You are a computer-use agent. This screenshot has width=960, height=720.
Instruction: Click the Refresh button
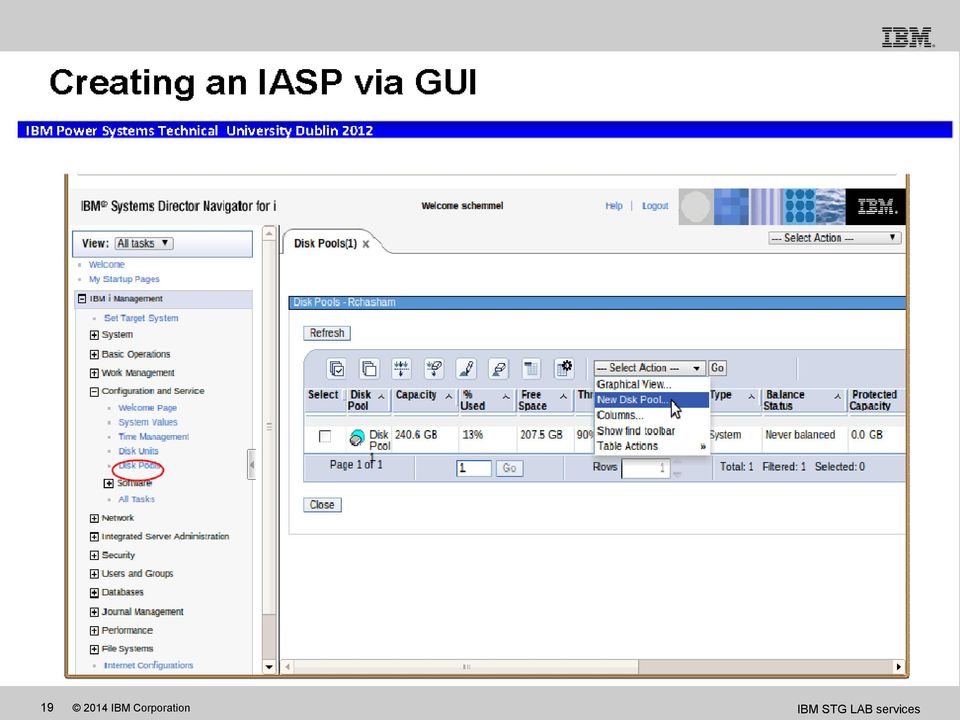pos(327,333)
